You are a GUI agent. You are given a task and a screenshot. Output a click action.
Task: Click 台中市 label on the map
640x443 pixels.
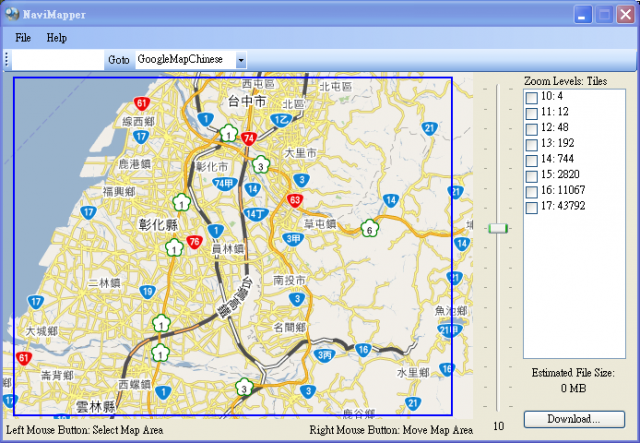pos(247,101)
